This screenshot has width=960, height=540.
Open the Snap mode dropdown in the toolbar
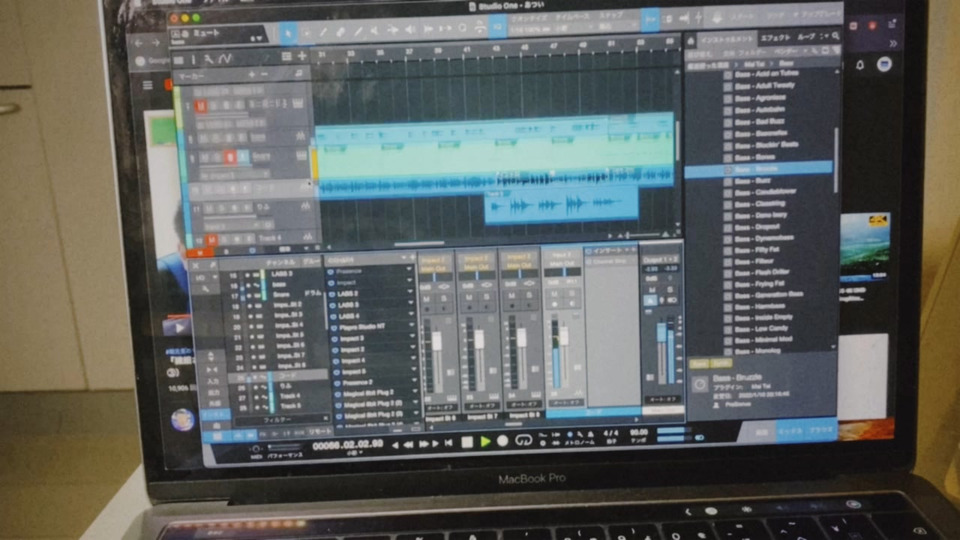[x=616, y=26]
